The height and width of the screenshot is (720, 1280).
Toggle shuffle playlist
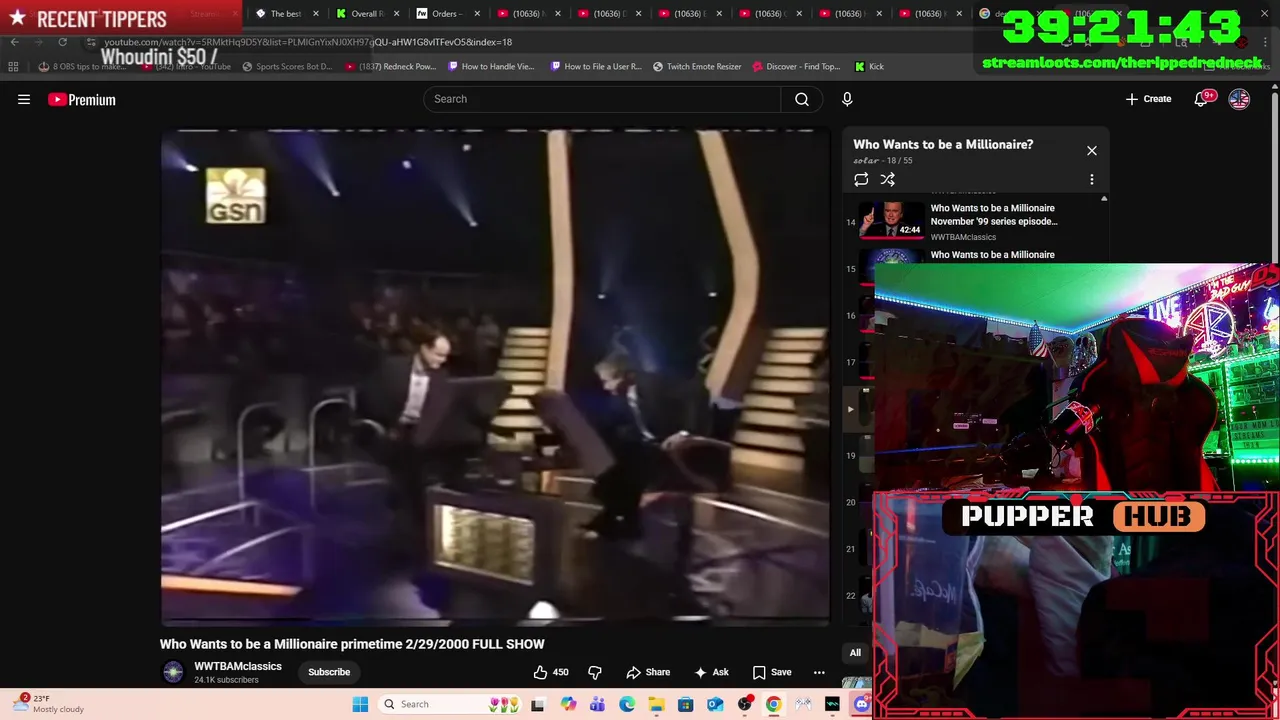pyautogui.click(x=887, y=180)
